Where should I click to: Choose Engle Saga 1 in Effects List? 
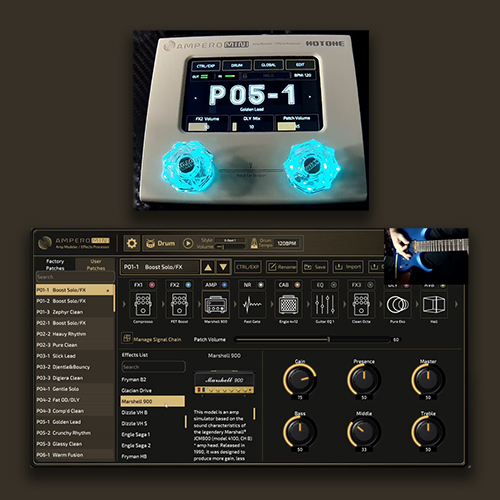(152, 434)
